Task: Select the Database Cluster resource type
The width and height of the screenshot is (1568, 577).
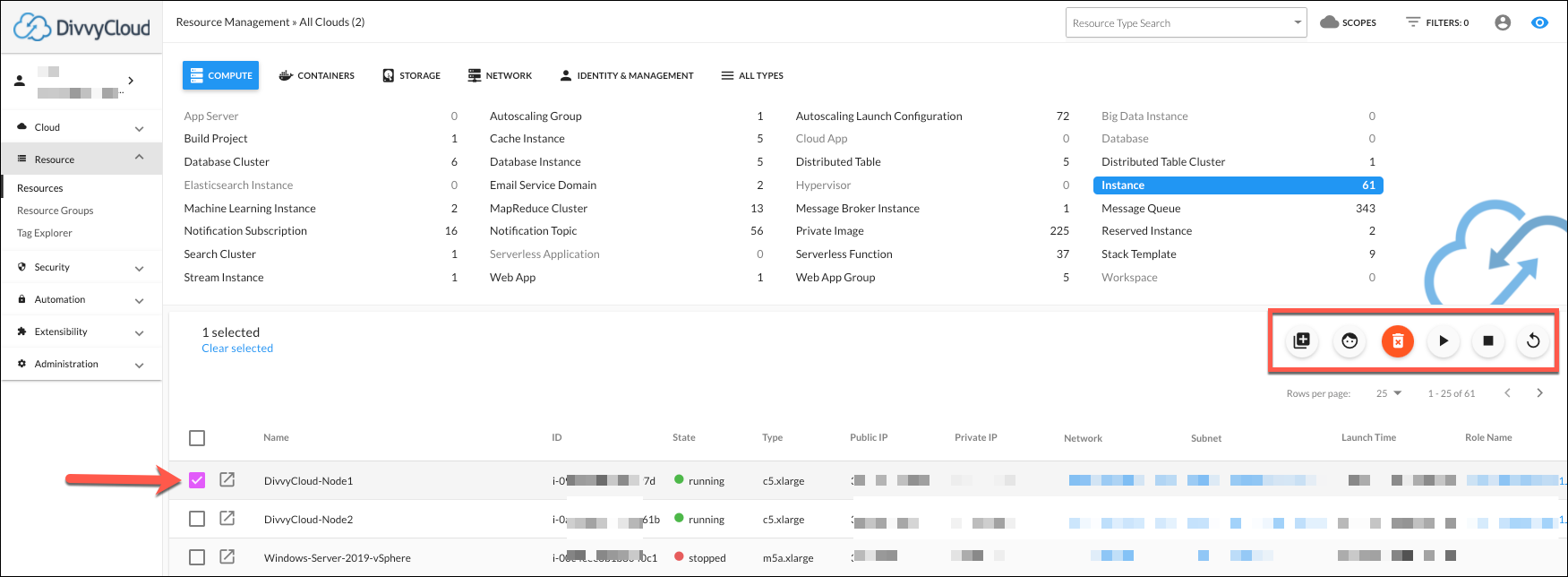Action: click(x=227, y=161)
